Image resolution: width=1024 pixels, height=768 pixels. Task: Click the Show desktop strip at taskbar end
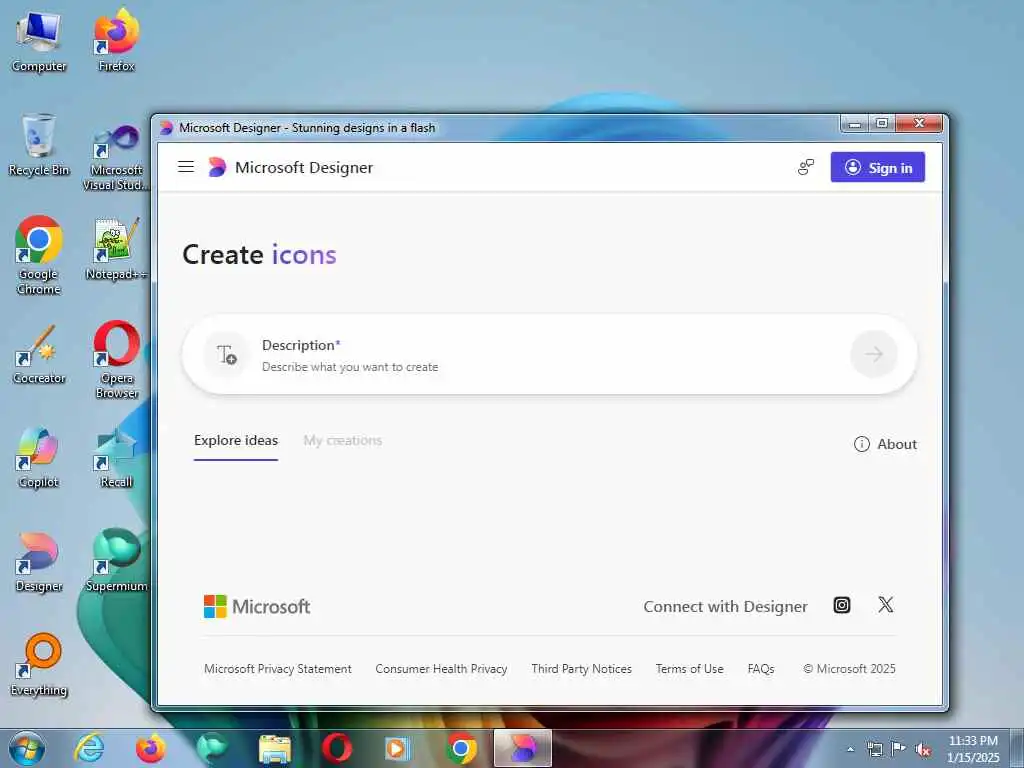point(1017,748)
